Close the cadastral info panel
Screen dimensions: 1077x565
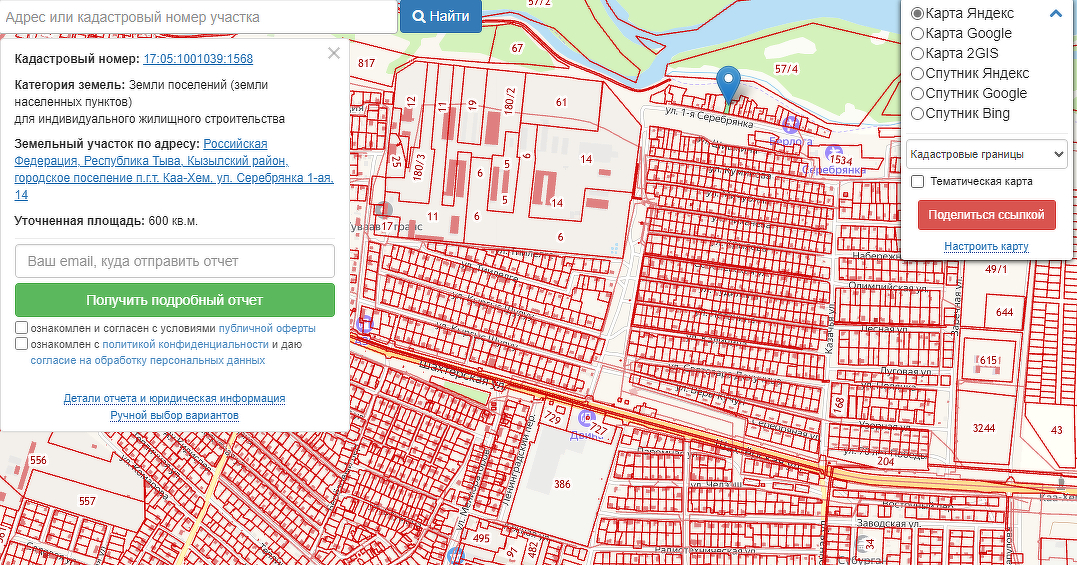pyautogui.click(x=334, y=53)
